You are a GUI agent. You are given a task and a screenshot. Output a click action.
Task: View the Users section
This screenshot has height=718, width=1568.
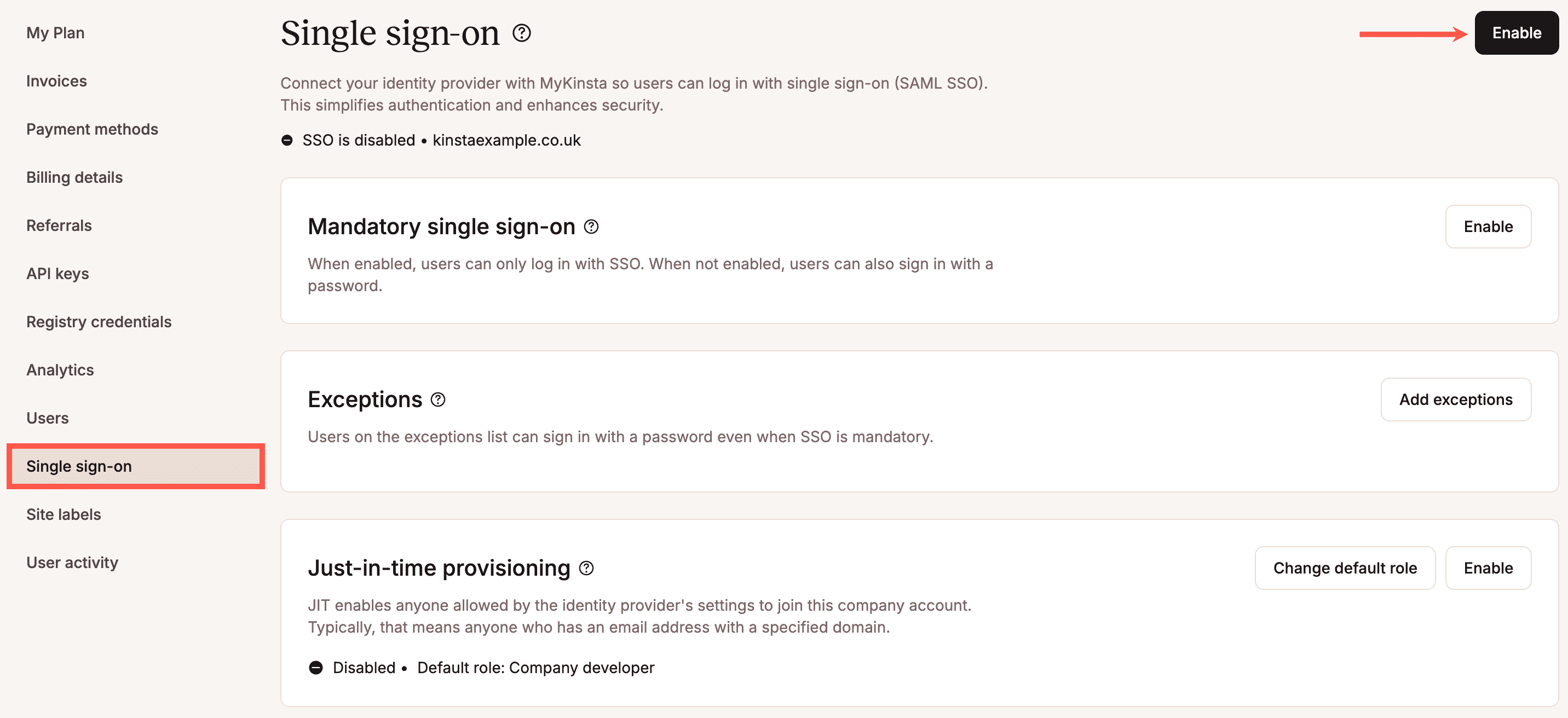click(47, 418)
